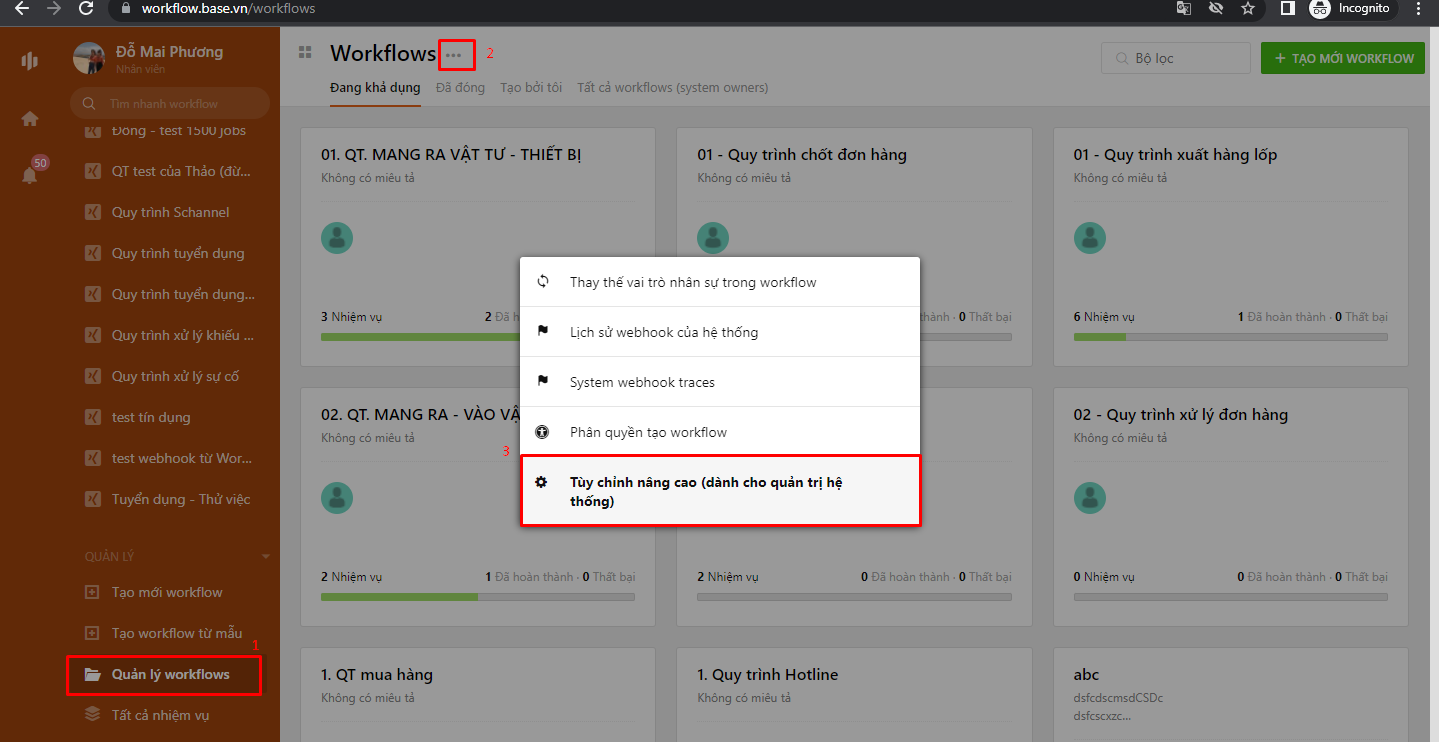Screen dimensions: 1439x742
Task: Click the refresh icon of Thay thế vai trò
Action: 543,281
